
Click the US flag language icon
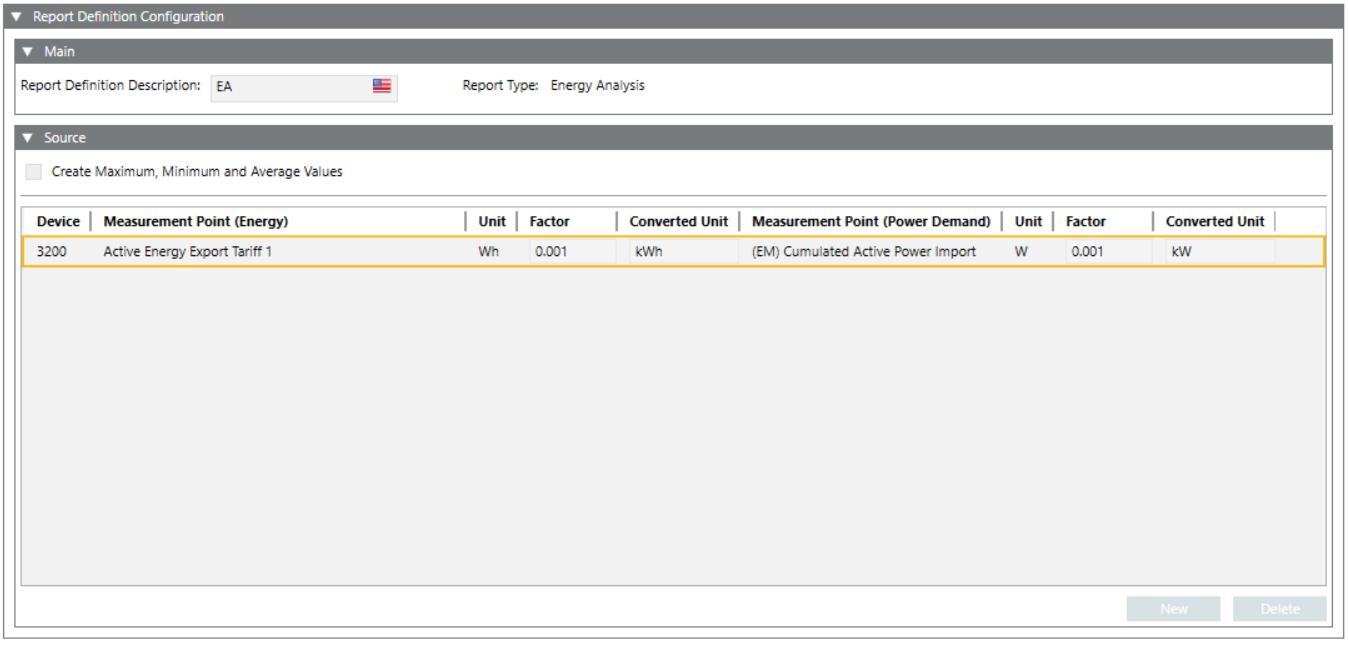pos(381,86)
